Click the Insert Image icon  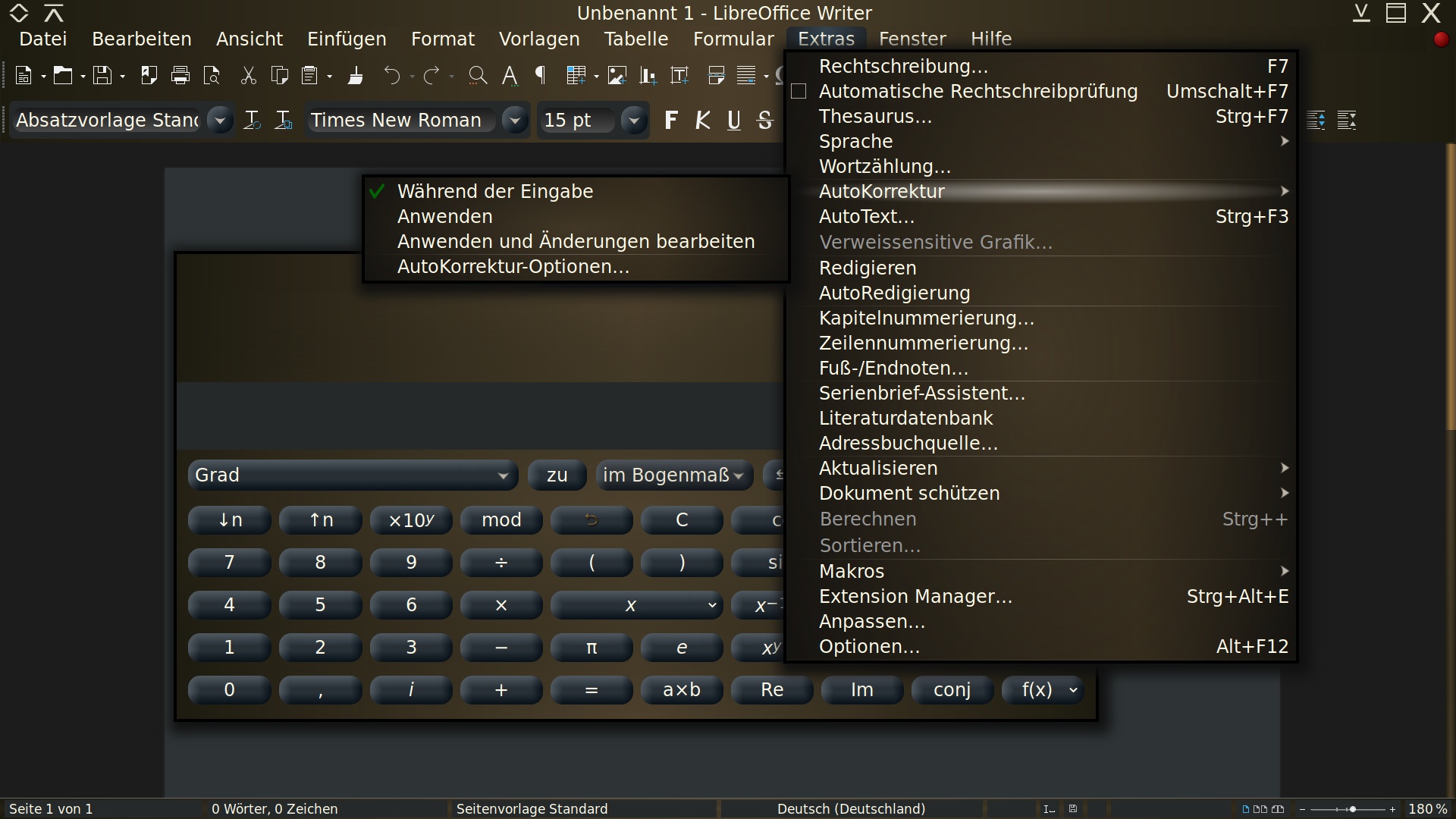pyautogui.click(x=617, y=75)
